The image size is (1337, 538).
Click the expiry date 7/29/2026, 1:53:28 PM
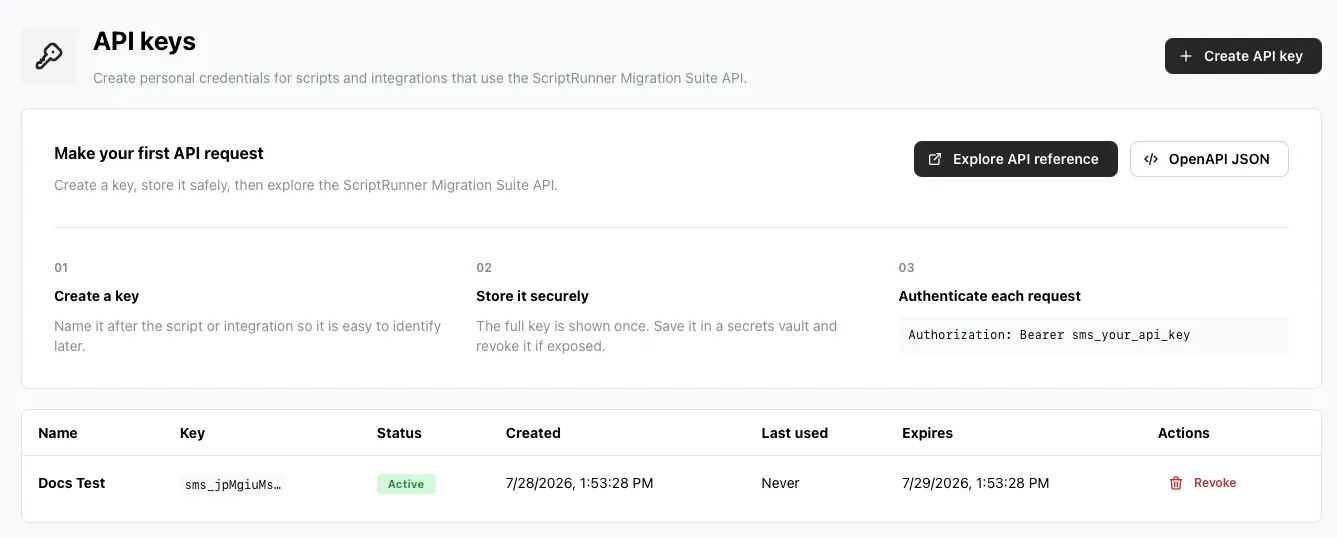tap(975, 483)
